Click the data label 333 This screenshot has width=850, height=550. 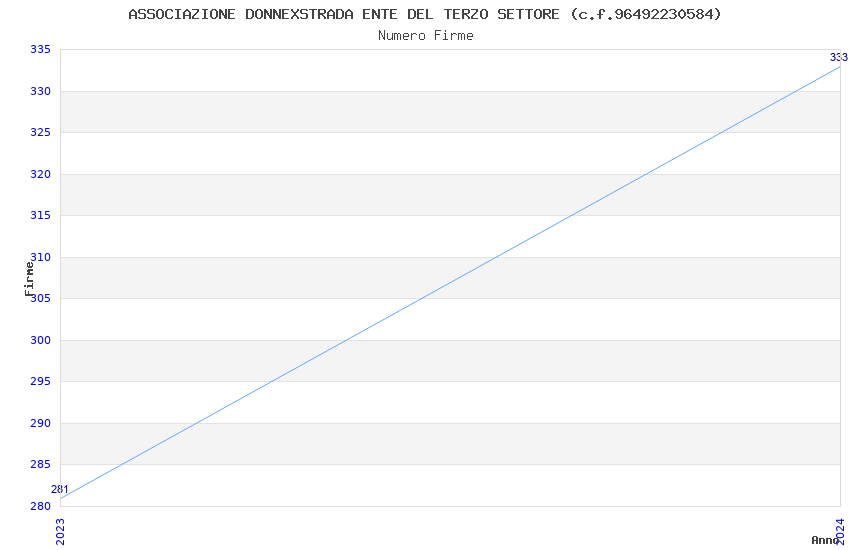point(839,57)
